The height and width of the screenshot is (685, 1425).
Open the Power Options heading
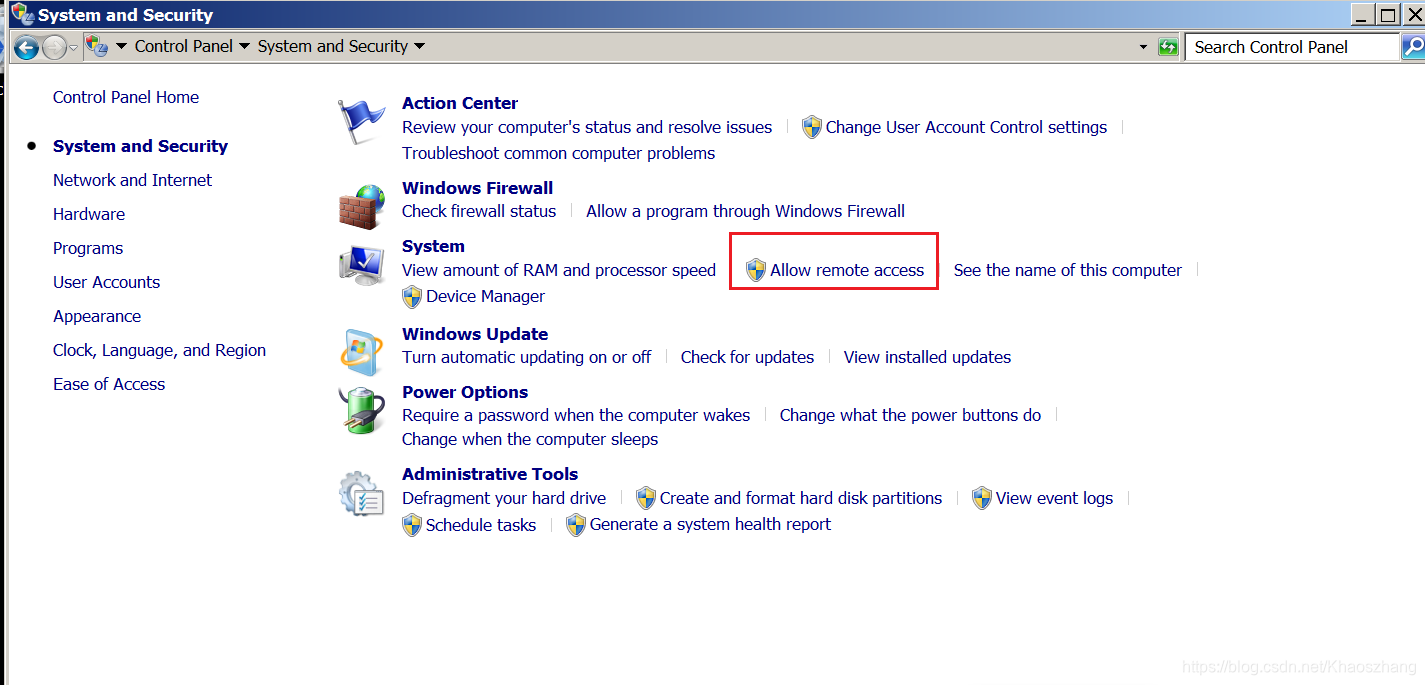465,392
